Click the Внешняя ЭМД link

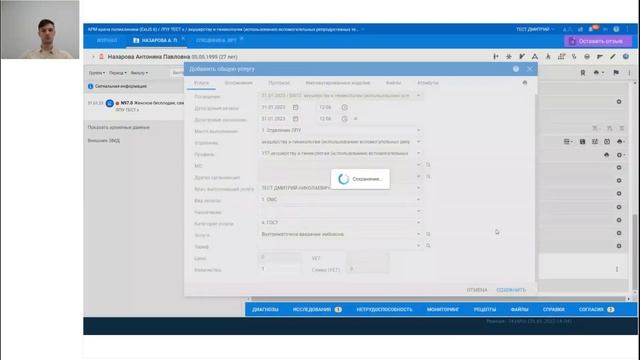(x=104, y=140)
